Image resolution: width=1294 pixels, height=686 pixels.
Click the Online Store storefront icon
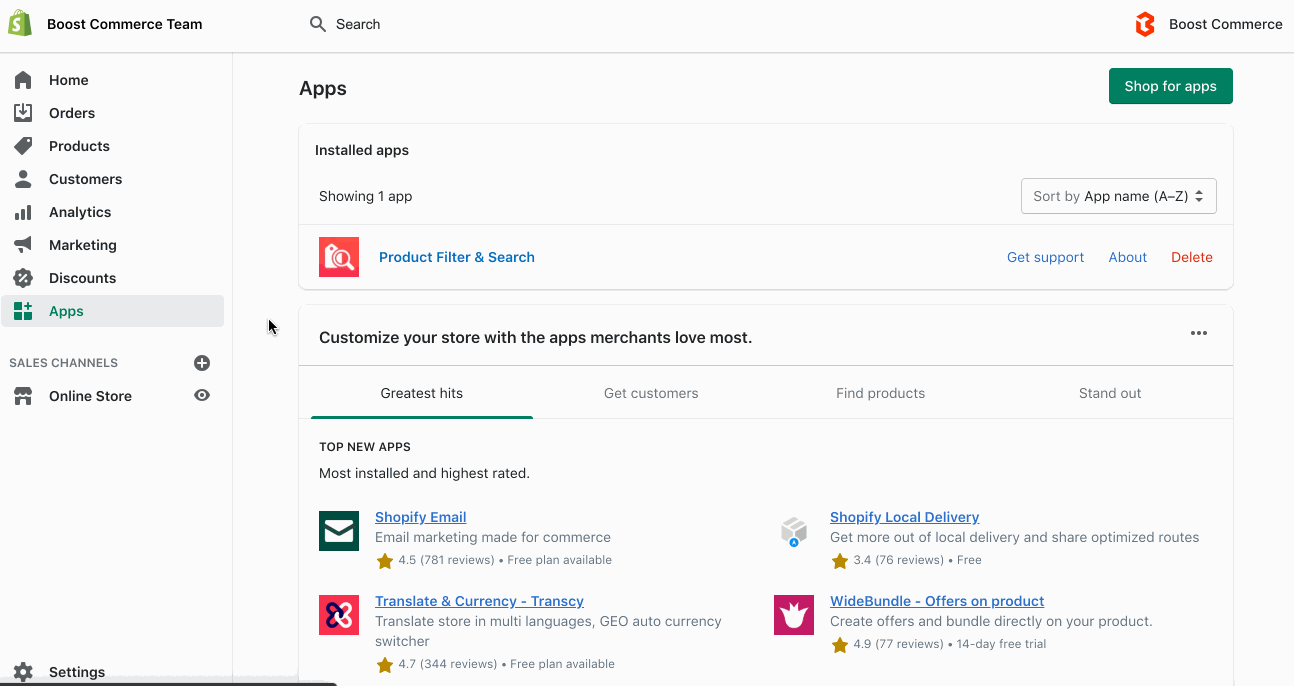click(x=23, y=396)
